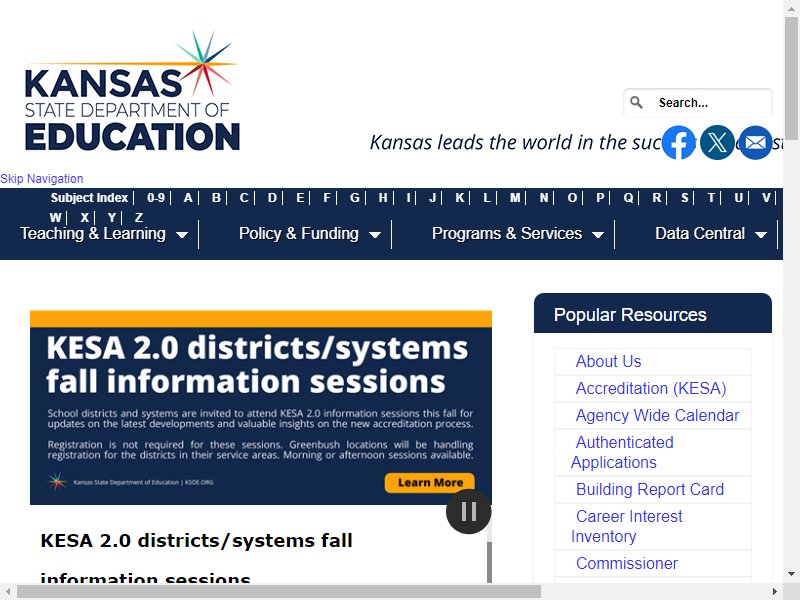Select letter W in subject index
The image size is (800, 600).
pyautogui.click(x=56, y=217)
